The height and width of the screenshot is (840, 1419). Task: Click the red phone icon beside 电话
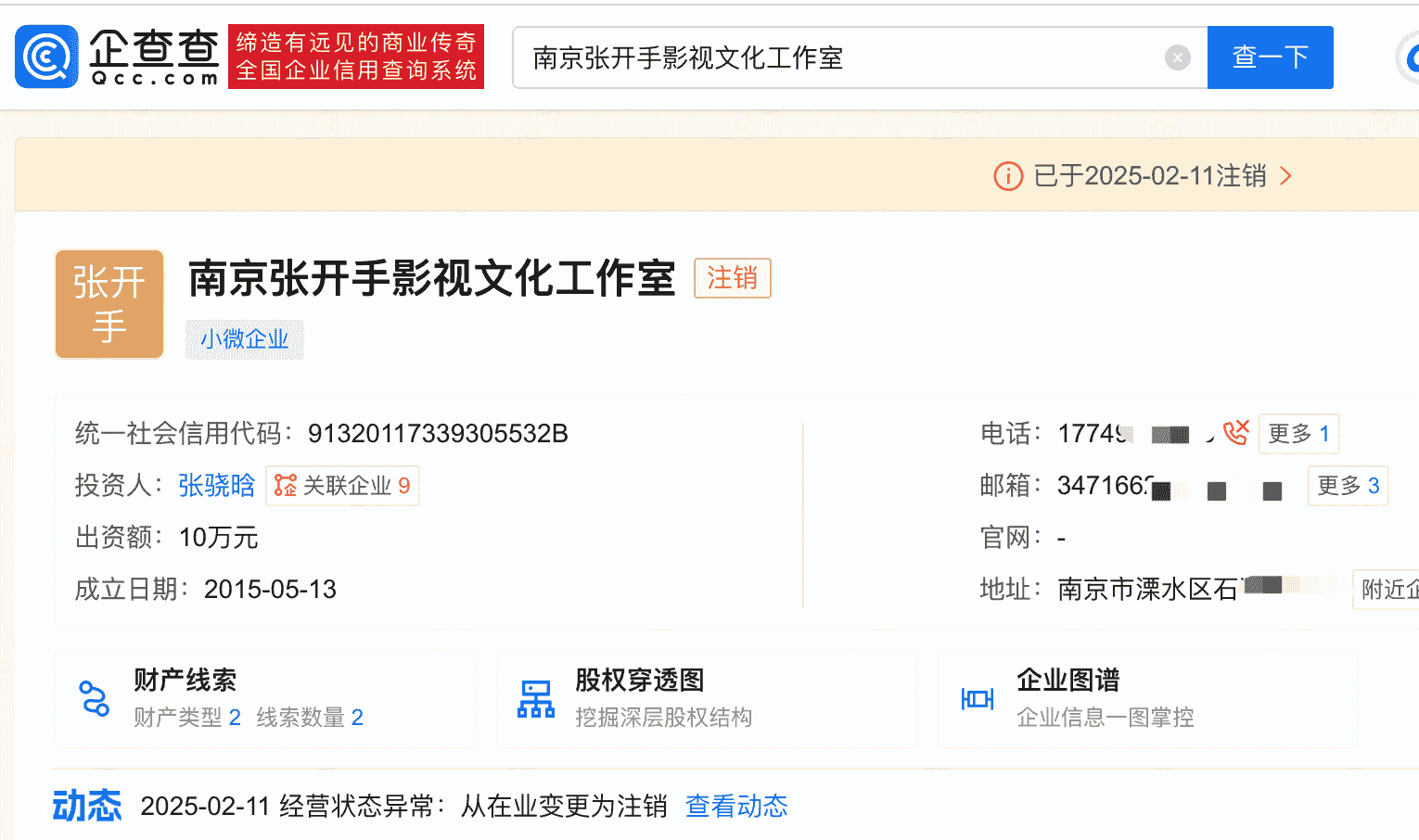click(1234, 432)
